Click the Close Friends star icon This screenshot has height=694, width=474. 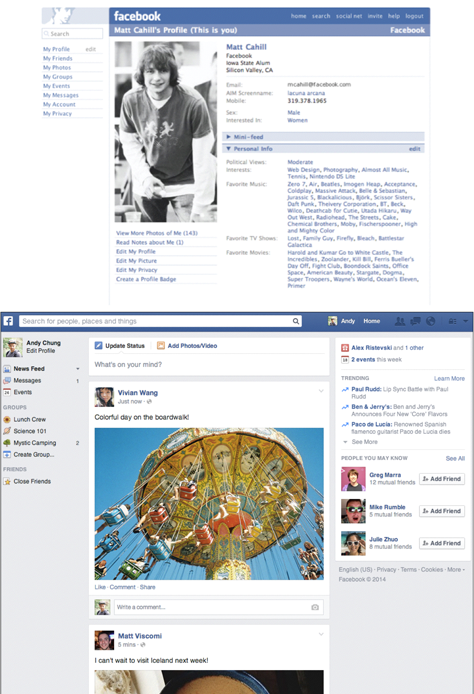(x=7, y=482)
